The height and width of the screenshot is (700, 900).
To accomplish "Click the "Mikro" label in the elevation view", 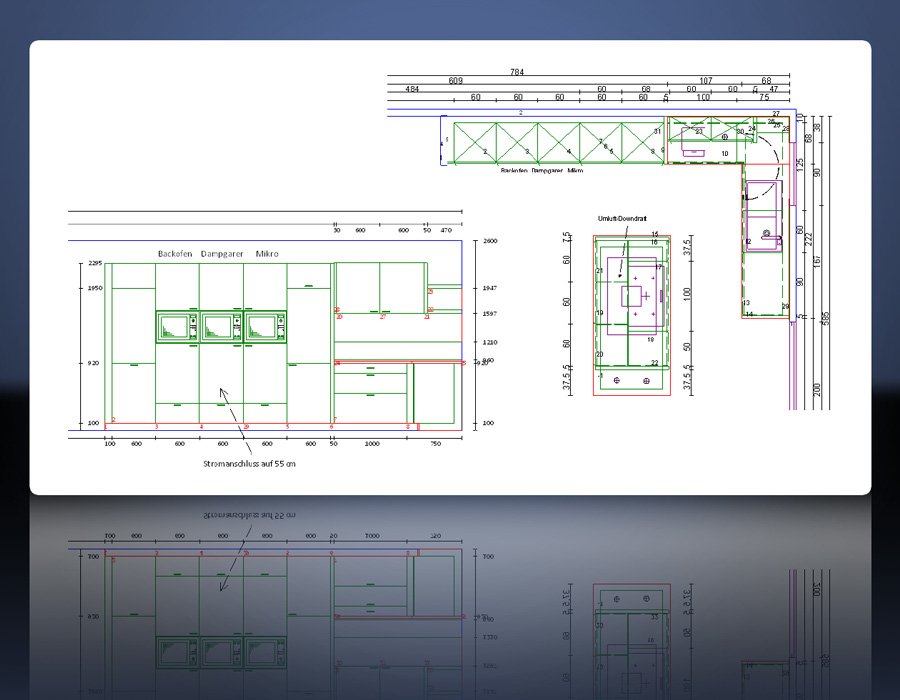I will (x=267, y=254).
